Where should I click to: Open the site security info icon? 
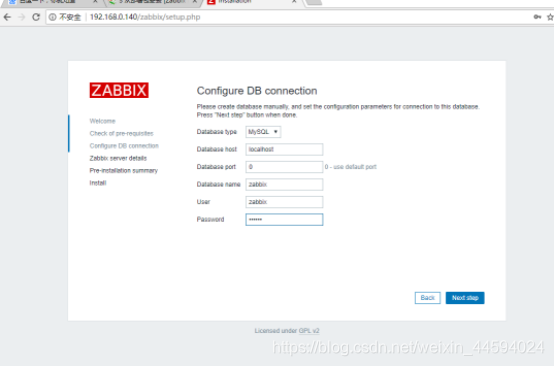point(52,17)
